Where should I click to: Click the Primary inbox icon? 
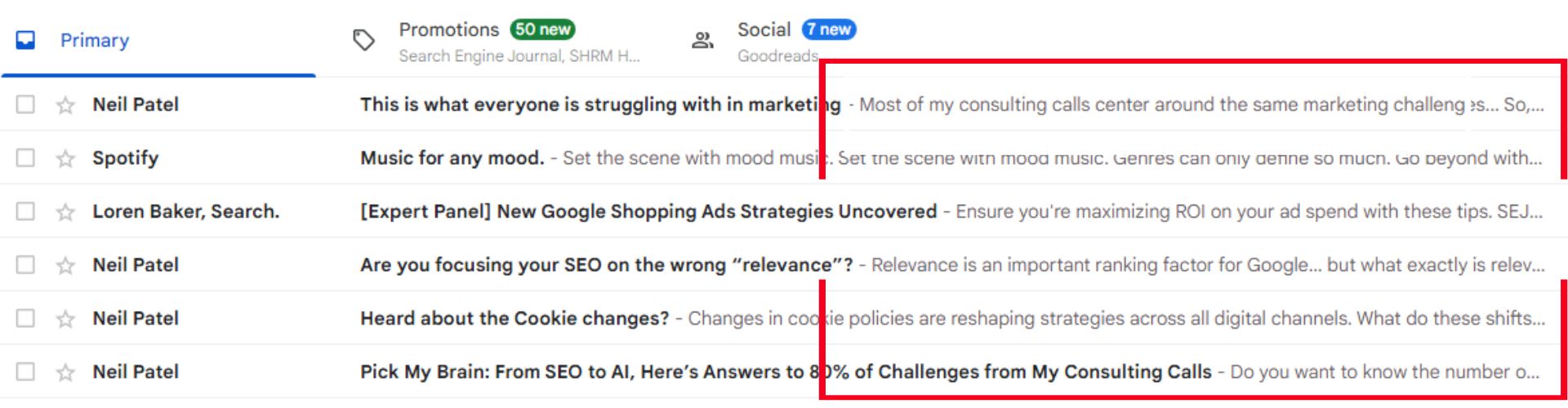[x=26, y=40]
